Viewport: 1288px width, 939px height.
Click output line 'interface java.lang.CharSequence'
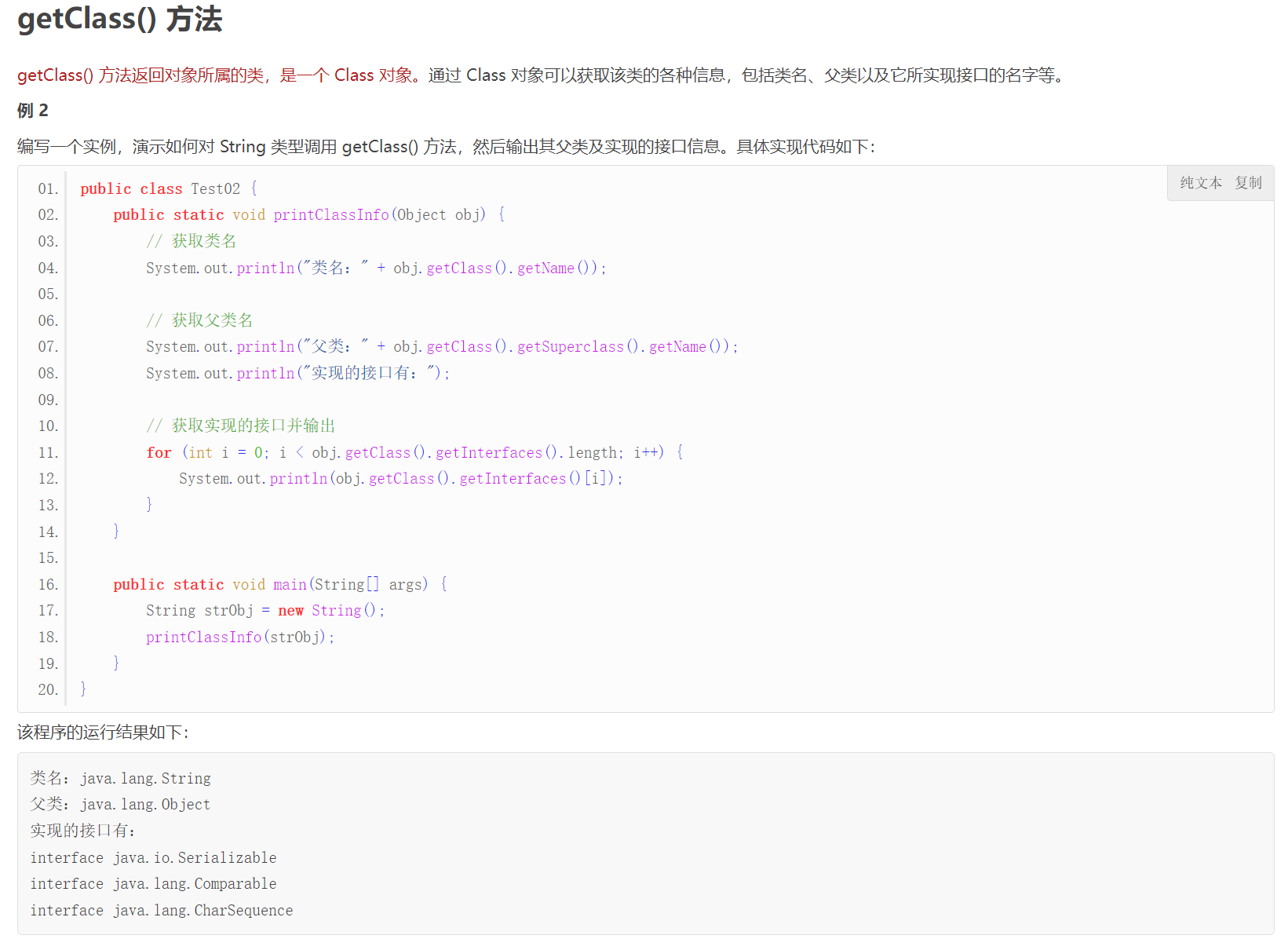[162, 911]
